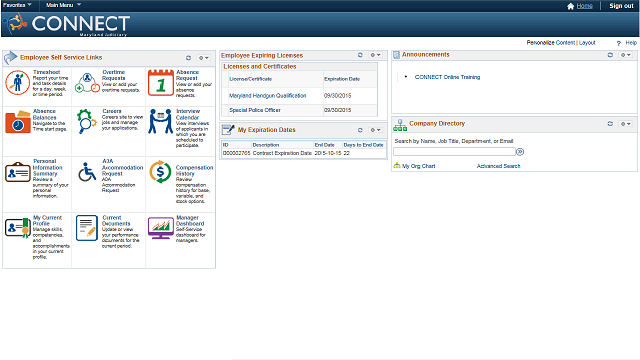Open the CONNECT Online Training announcement
This screenshot has height=360, width=640.
447,77
